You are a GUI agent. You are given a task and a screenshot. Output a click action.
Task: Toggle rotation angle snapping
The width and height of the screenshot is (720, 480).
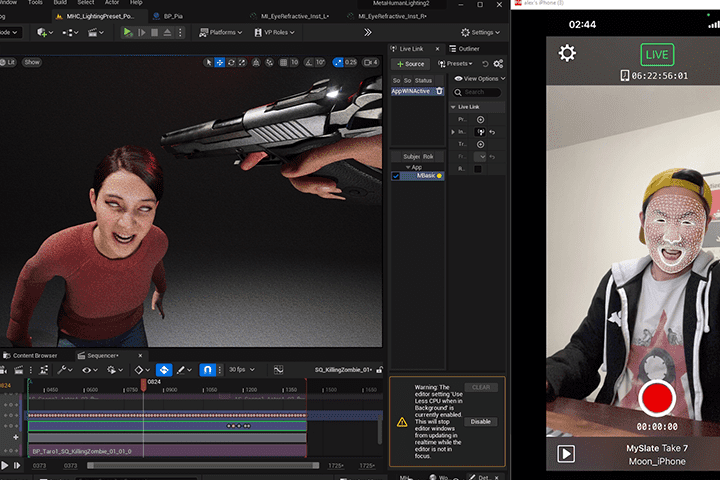309,62
